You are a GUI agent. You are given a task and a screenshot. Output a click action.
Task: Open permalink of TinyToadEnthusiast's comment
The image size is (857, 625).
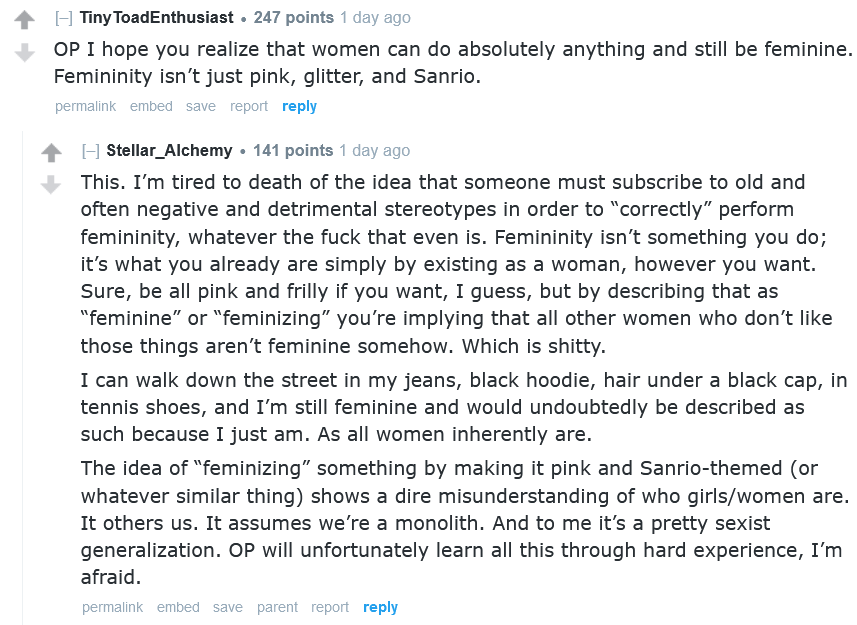[x=86, y=106]
